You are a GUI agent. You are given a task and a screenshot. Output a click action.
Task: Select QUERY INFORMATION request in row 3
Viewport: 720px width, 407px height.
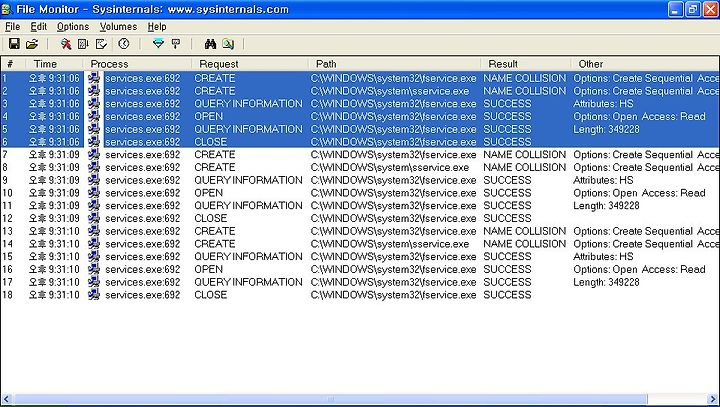pyautogui.click(x=248, y=104)
